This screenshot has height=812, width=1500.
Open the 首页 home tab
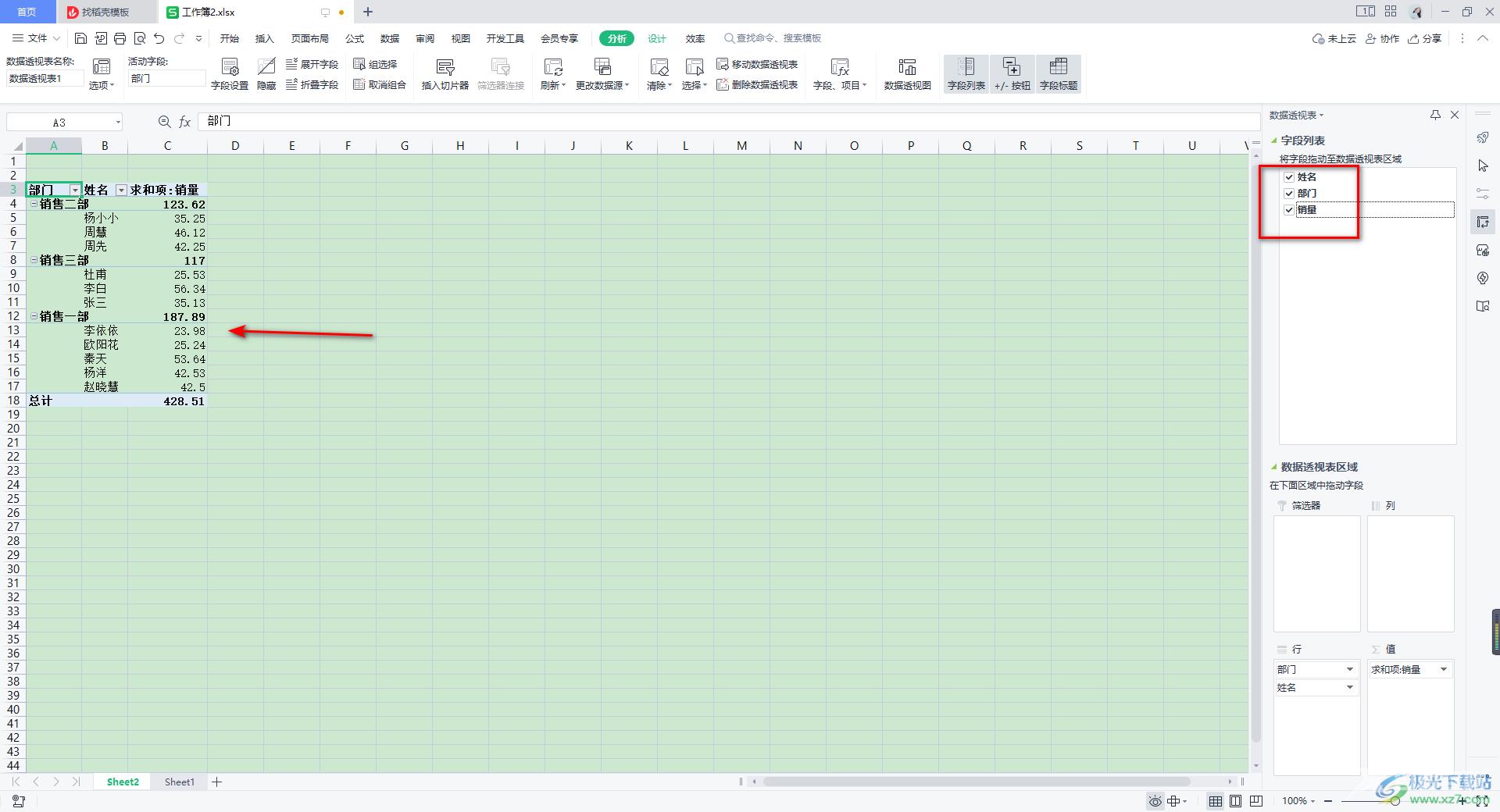(27, 12)
